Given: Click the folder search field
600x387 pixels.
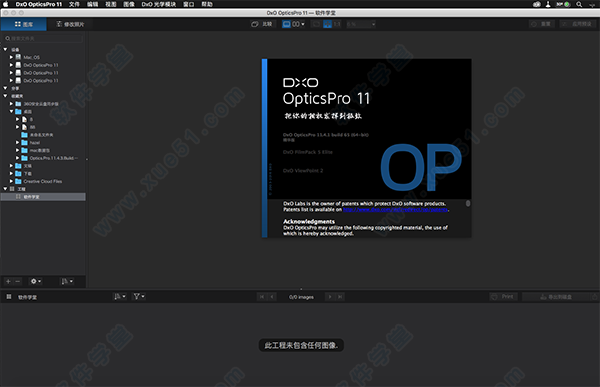Looking at the screenshot, I should coord(43,38).
